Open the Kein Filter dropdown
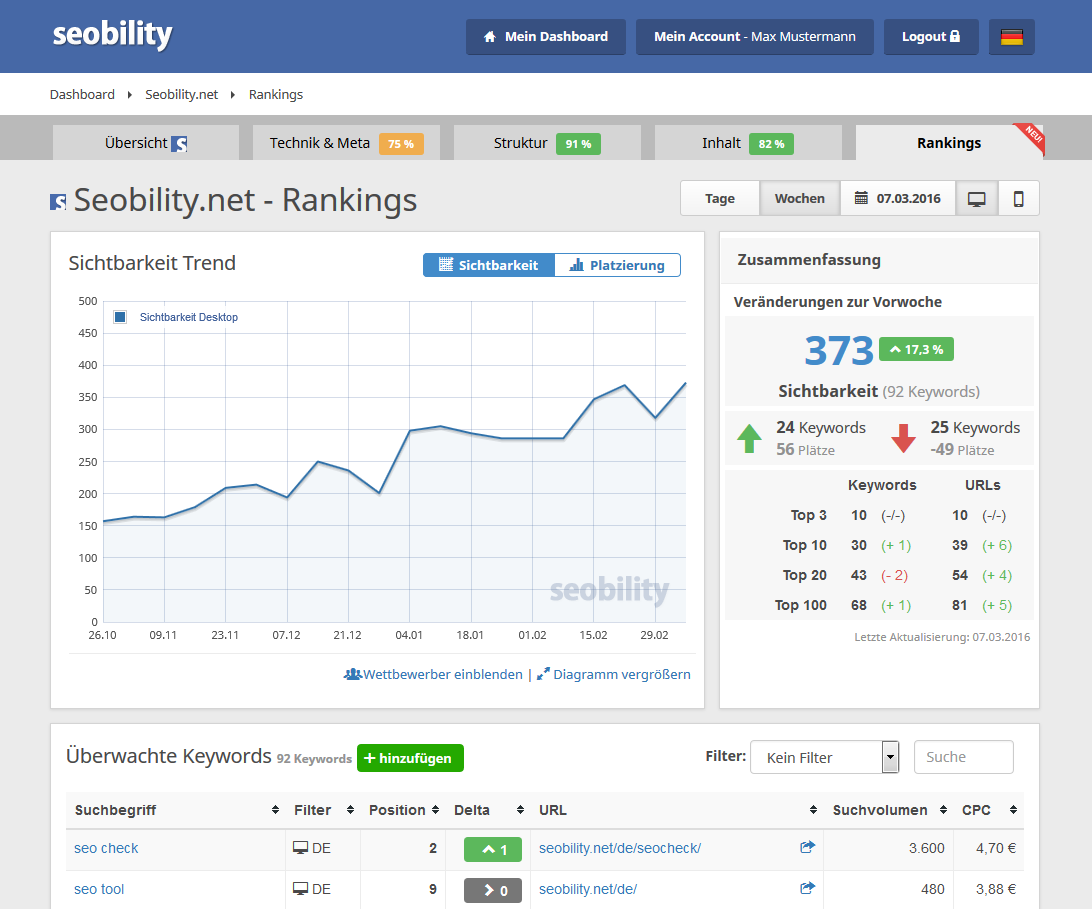The height and width of the screenshot is (909, 1092). [x=824, y=757]
